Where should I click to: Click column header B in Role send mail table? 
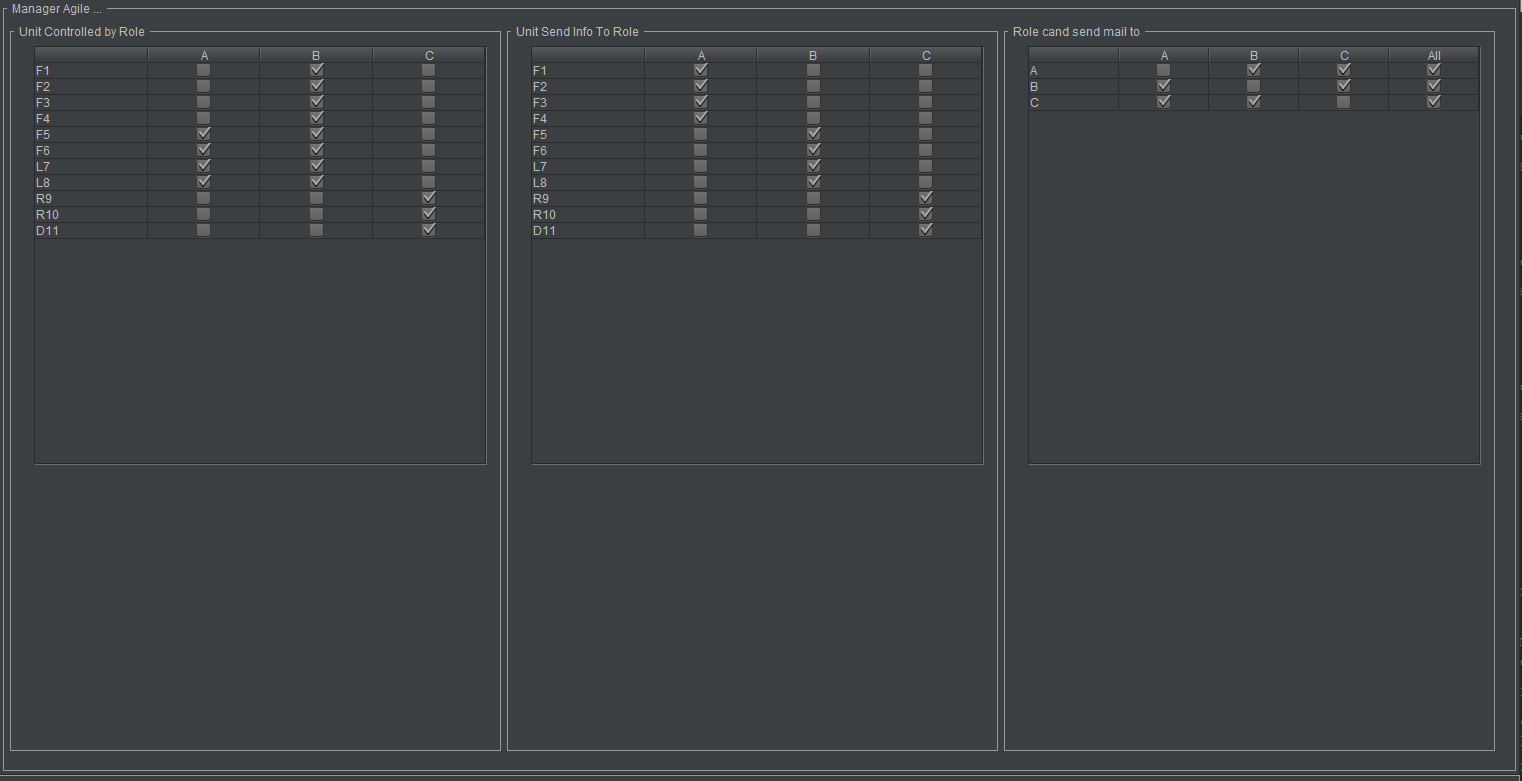[x=1254, y=55]
